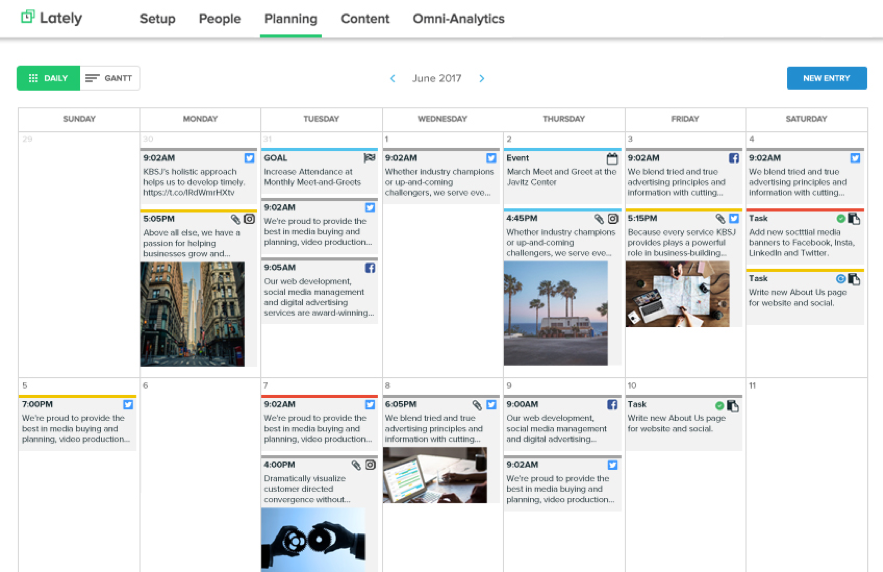Open the Content tab

(365, 19)
